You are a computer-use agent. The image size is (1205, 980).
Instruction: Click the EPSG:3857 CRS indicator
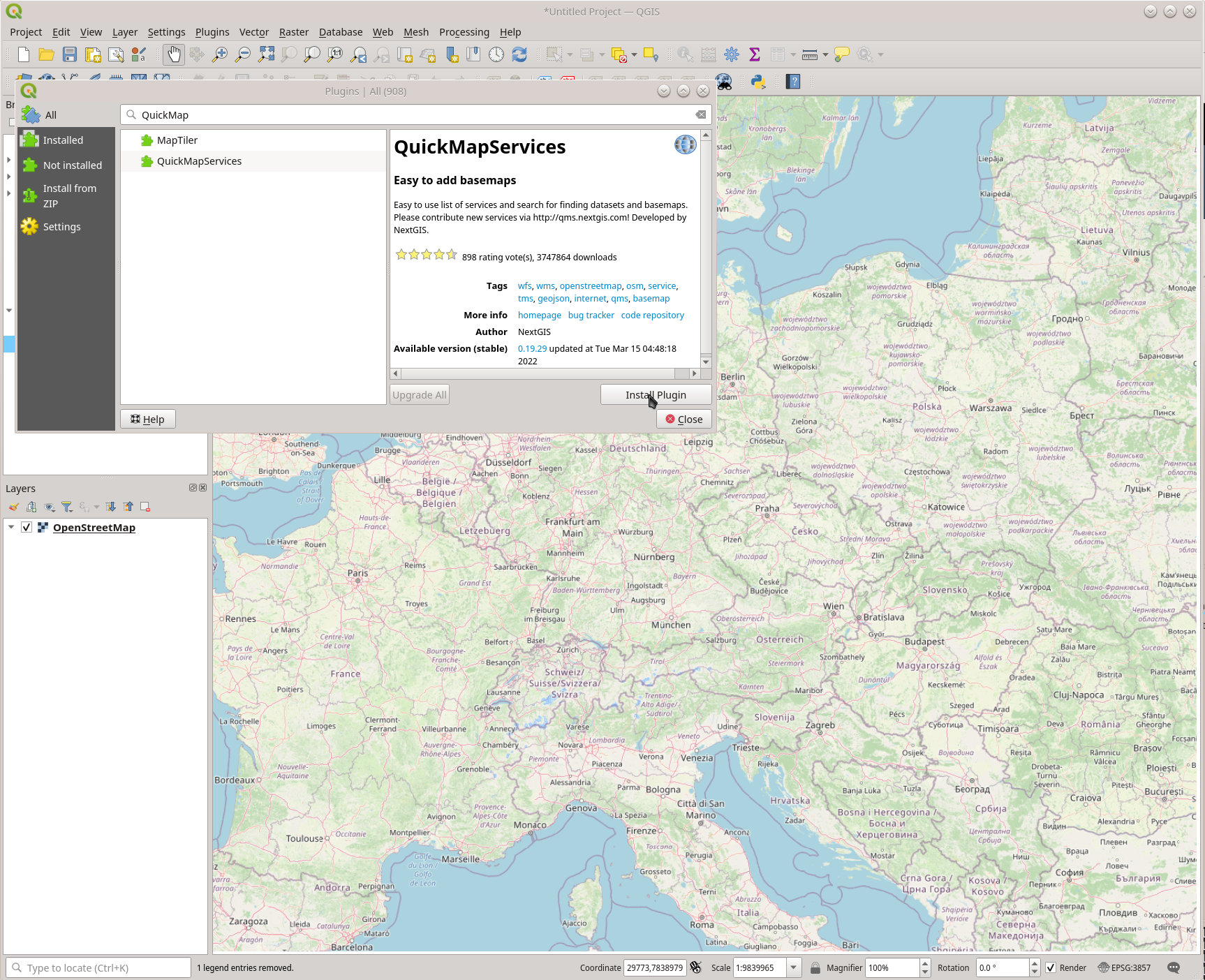pyautogui.click(x=1124, y=967)
